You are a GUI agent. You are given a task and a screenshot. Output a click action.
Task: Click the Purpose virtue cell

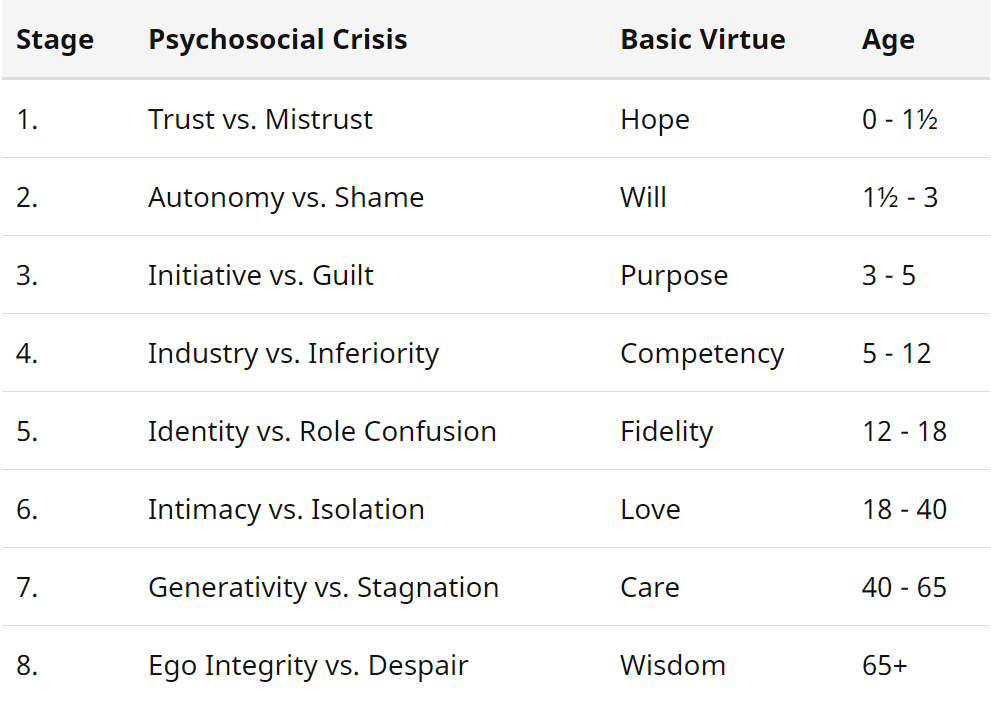pos(674,276)
